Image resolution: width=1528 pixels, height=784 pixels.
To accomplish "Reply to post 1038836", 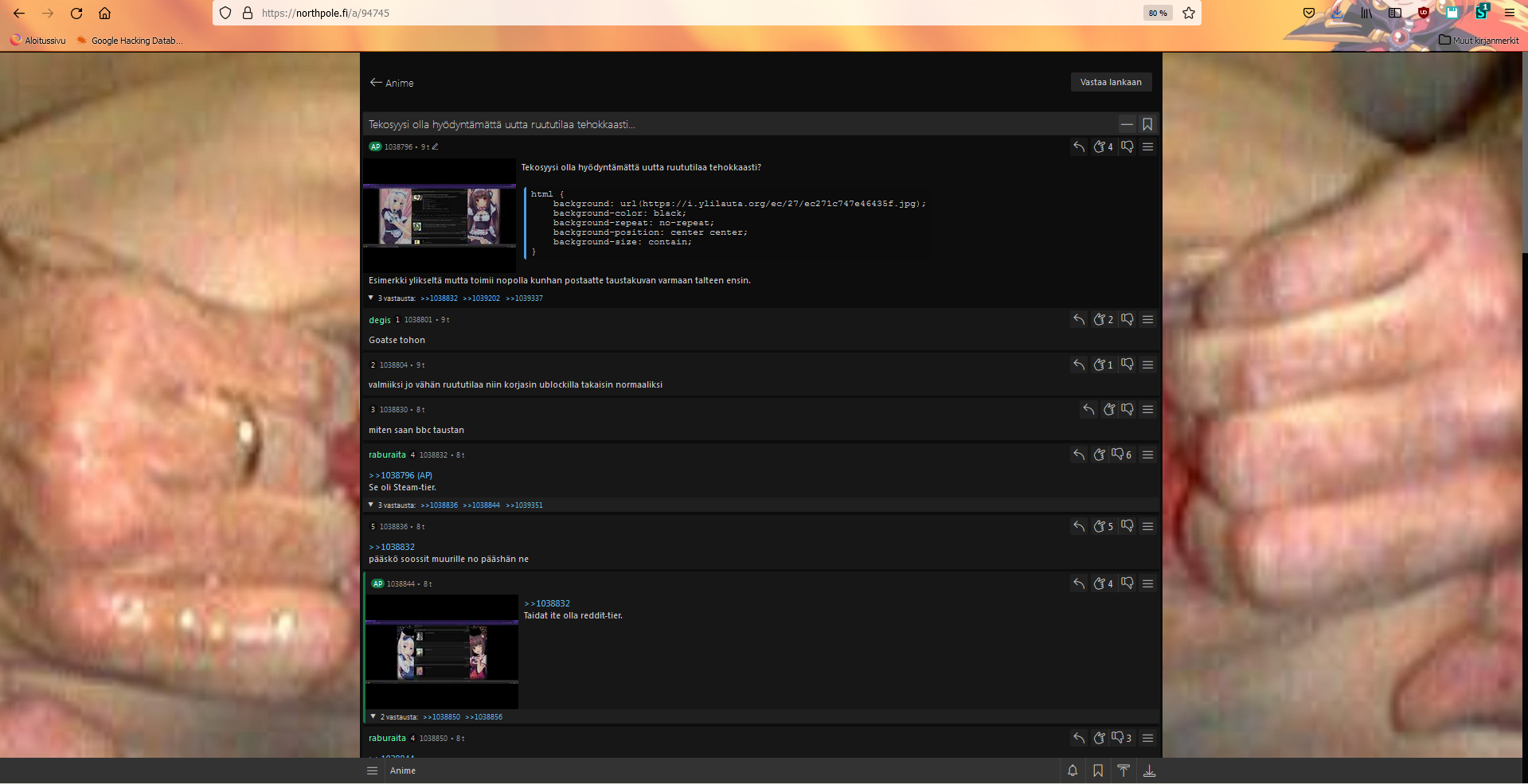I will click(x=1079, y=526).
